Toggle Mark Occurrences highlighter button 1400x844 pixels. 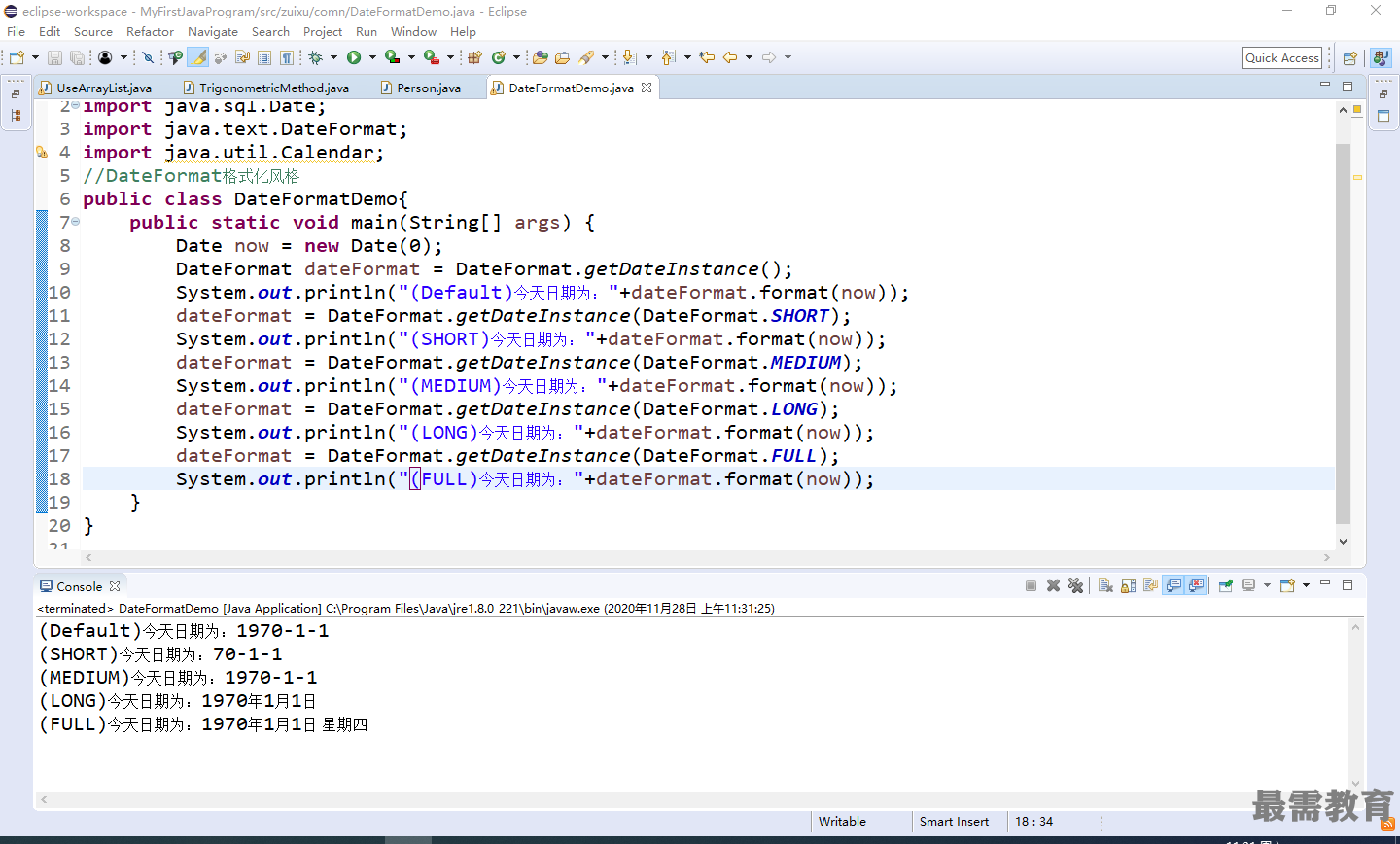198,57
